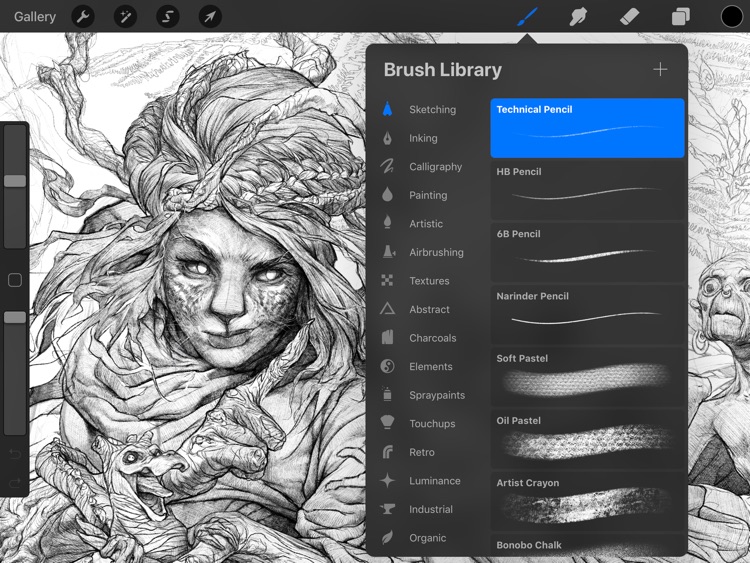
Task: Open the Layers panel
Action: tap(681, 17)
